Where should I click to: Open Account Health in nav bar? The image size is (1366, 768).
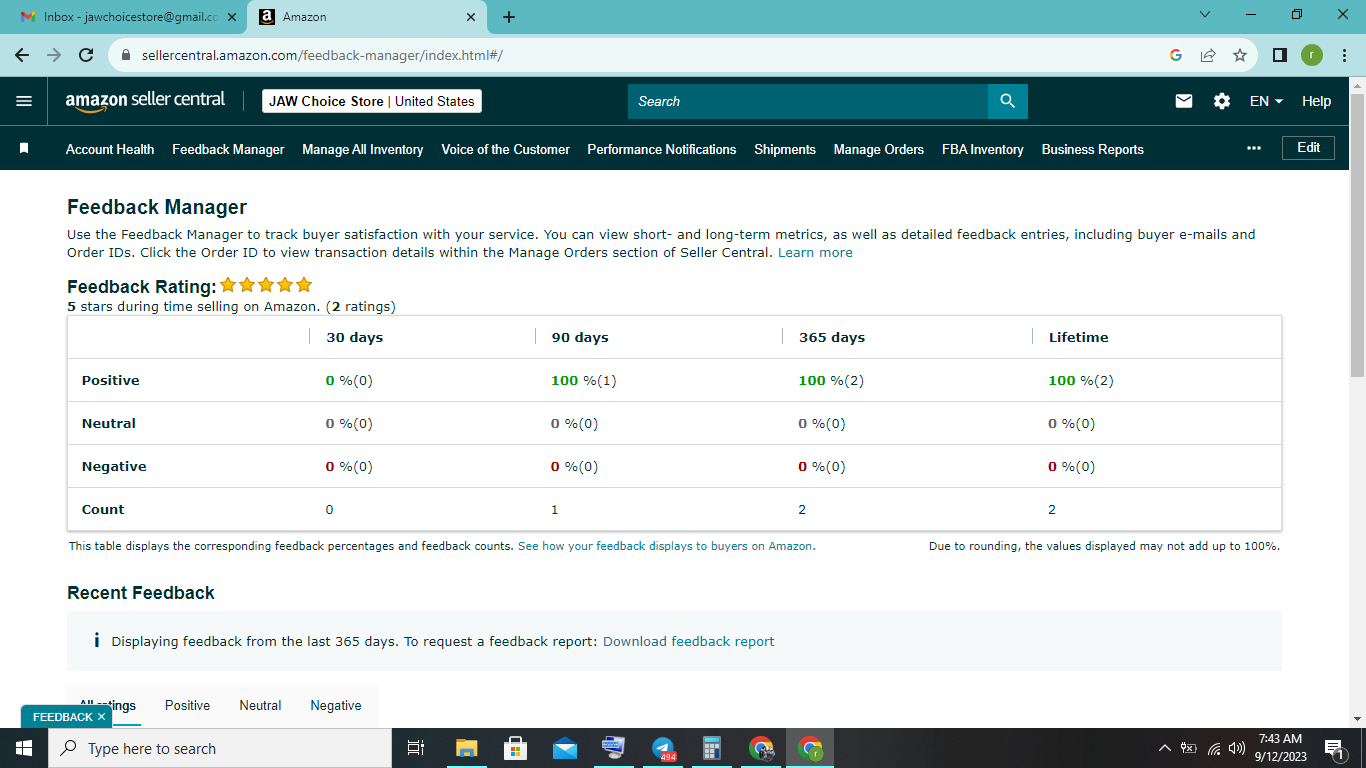point(110,149)
